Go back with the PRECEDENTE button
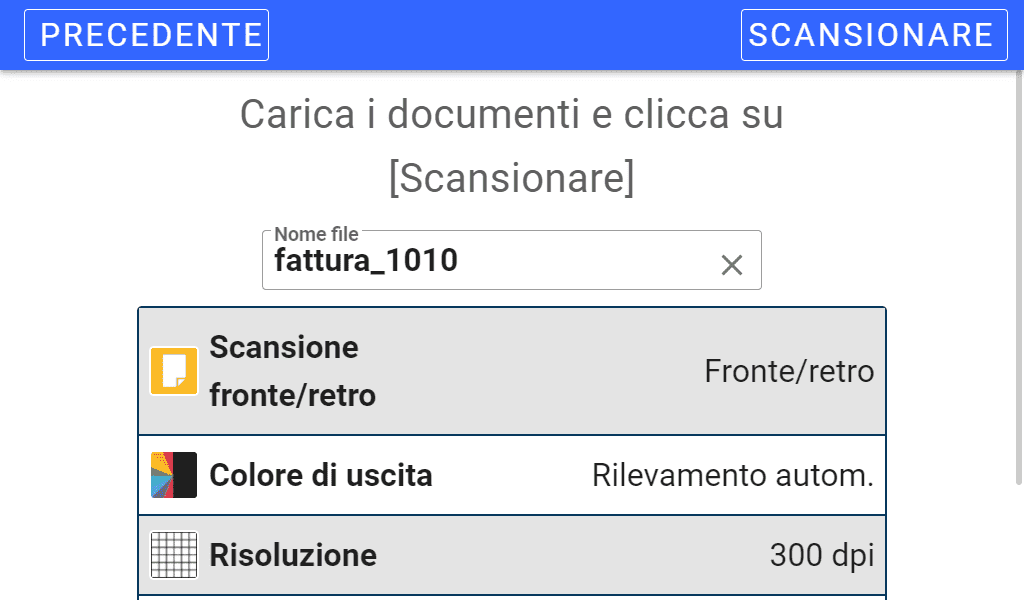 [x=146, y=35]
